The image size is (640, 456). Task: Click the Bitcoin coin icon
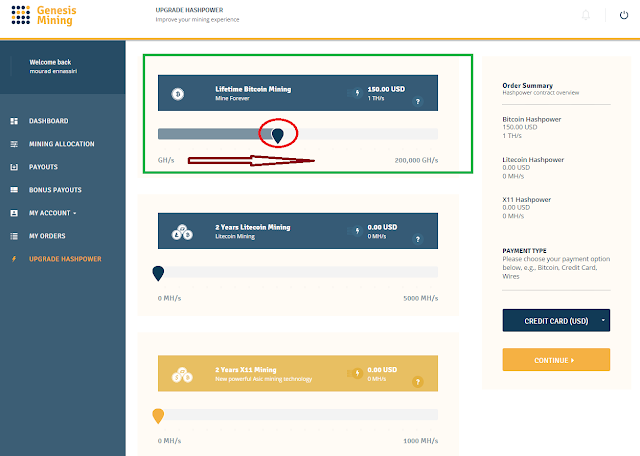click(x=178, y=94)
